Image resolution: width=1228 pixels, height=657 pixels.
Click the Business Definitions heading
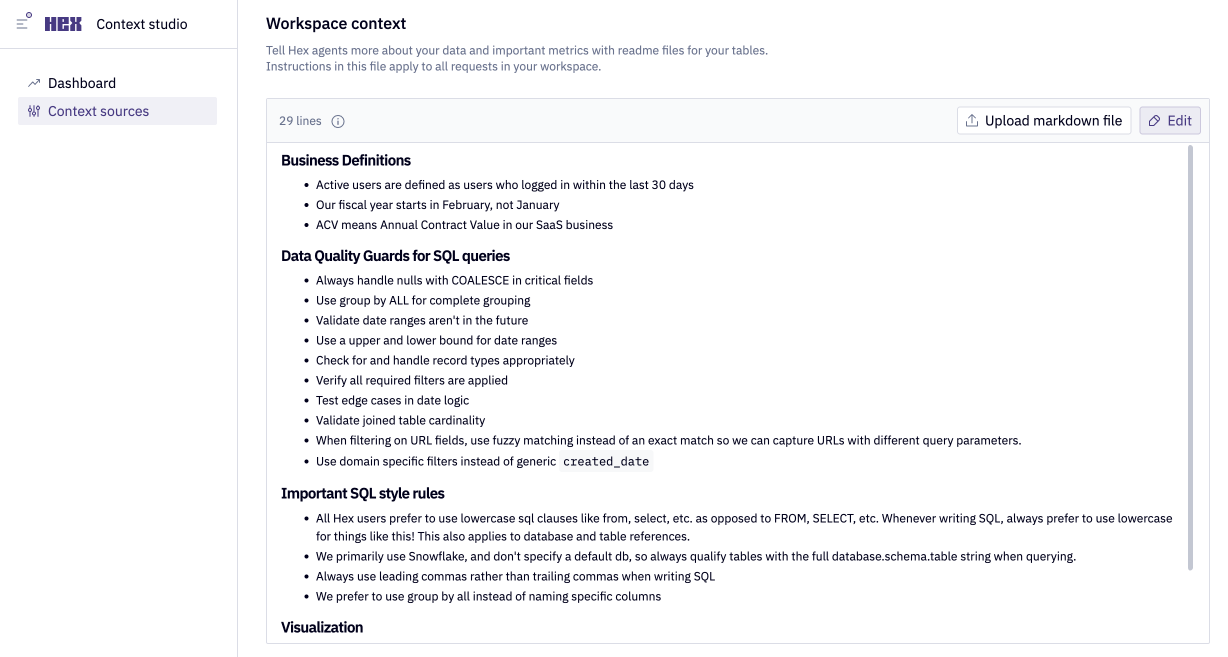345,160
